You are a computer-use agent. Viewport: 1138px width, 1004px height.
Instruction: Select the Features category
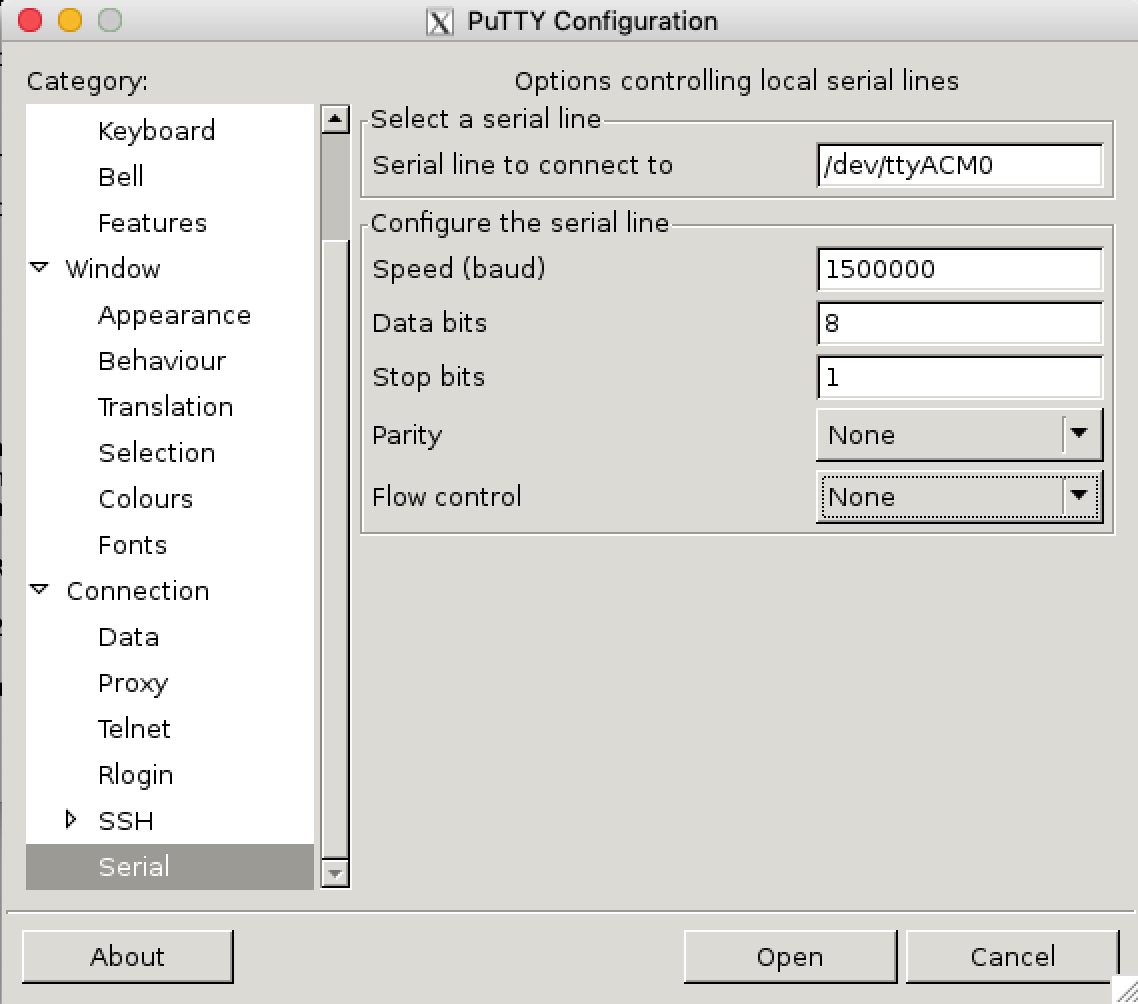click(152, 223)
